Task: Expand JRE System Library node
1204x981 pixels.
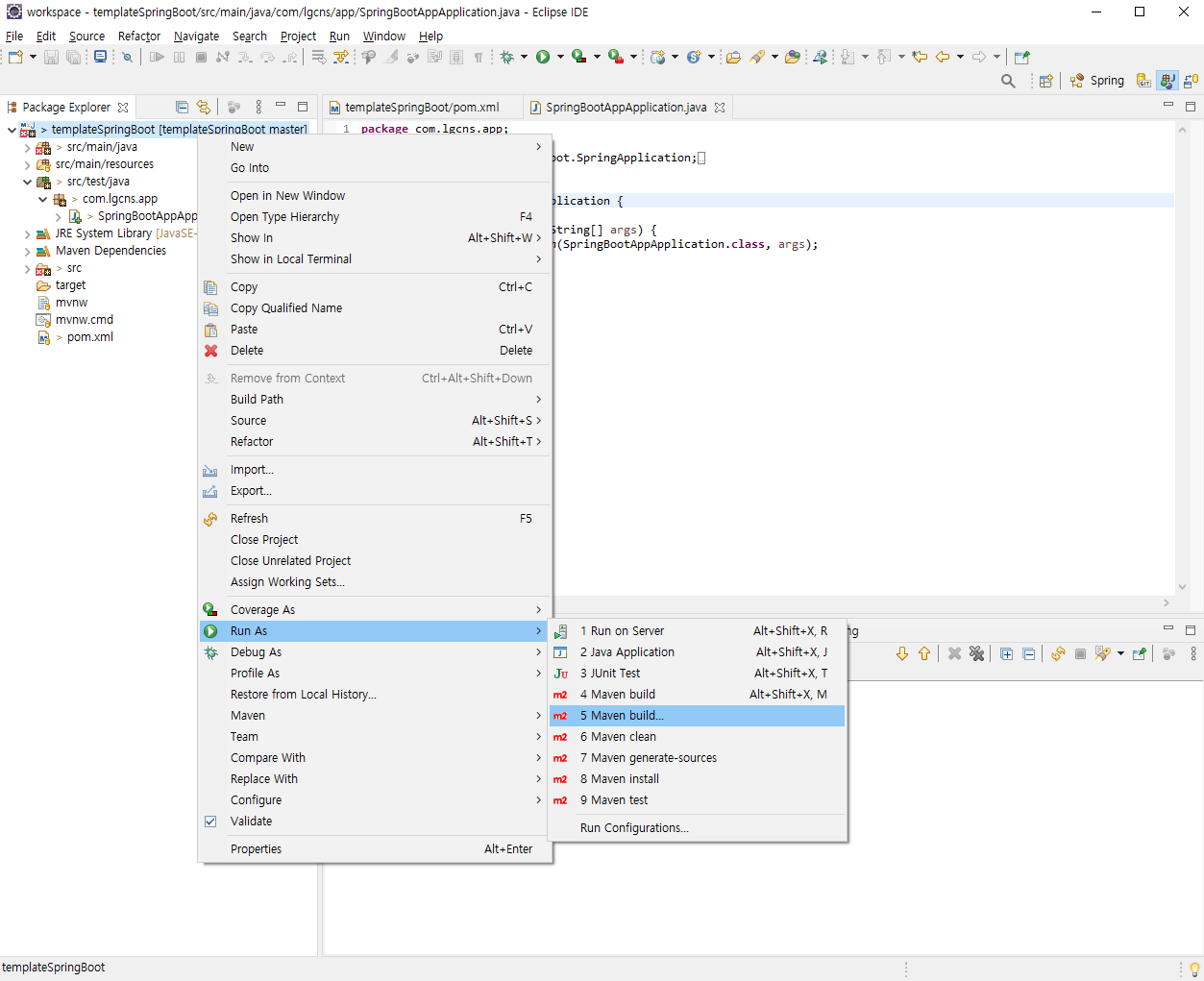Action: pyautogui.click(x=27, y=233)
